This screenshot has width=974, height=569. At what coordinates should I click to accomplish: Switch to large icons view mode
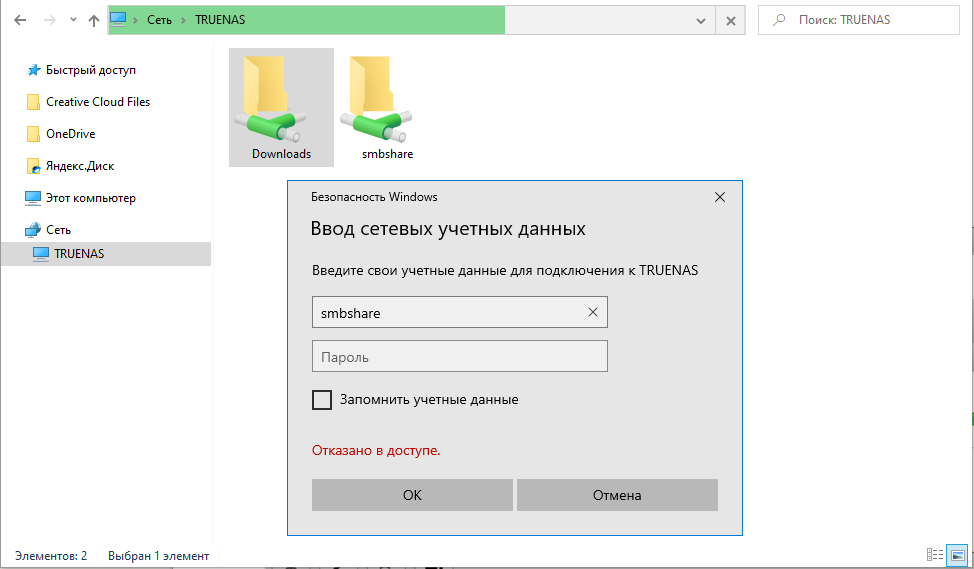point(958,554)
